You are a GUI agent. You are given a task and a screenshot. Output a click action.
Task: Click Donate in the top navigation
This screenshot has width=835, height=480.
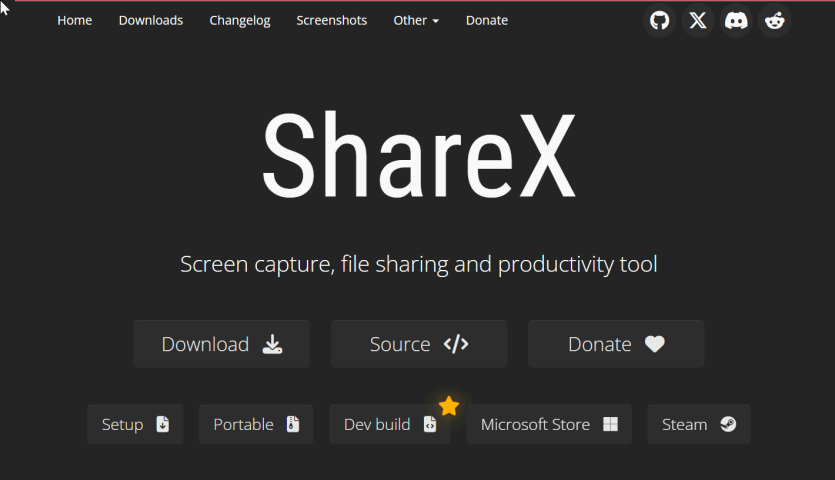point(487,21)
